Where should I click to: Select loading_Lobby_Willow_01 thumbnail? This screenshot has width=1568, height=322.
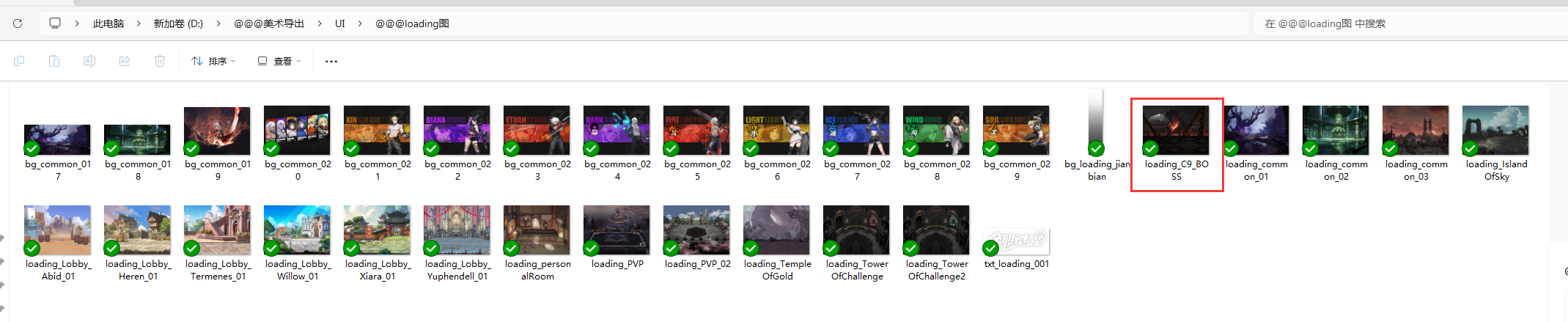[x=297, y=230]
